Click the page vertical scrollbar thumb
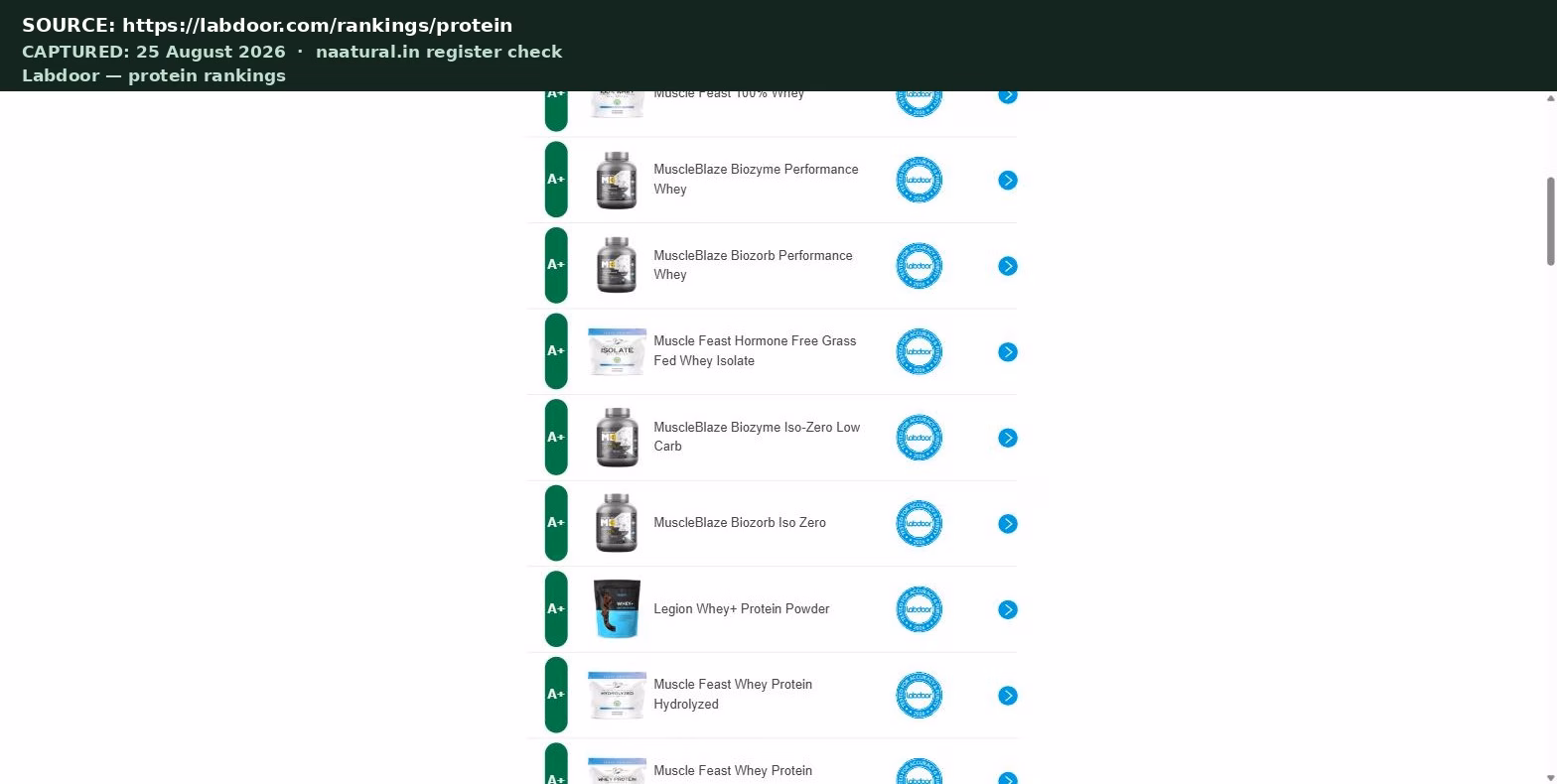Viewport: 1557px width, 784px height. pos(1551,221)
